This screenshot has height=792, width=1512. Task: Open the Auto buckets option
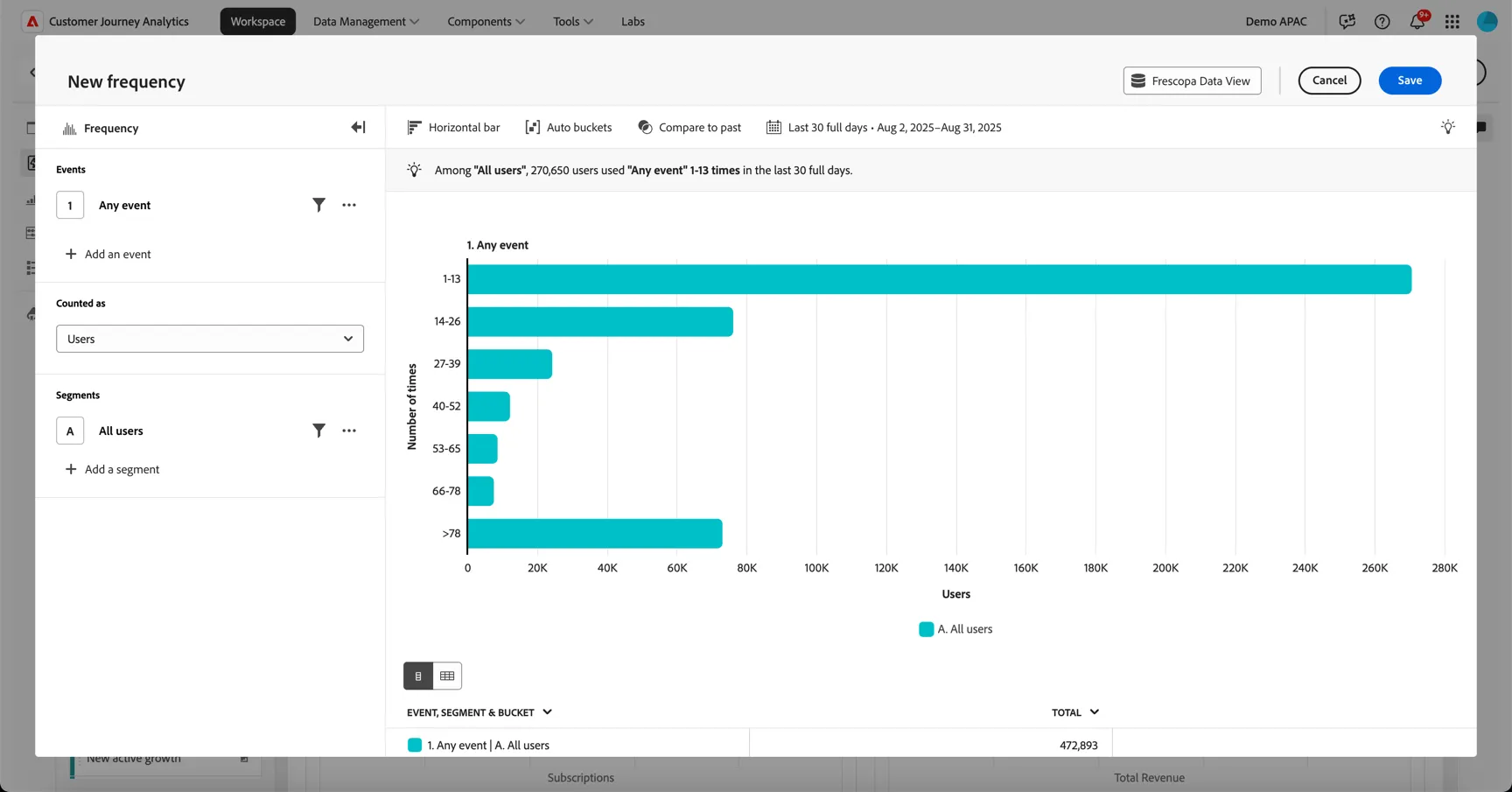coord(569,128)
